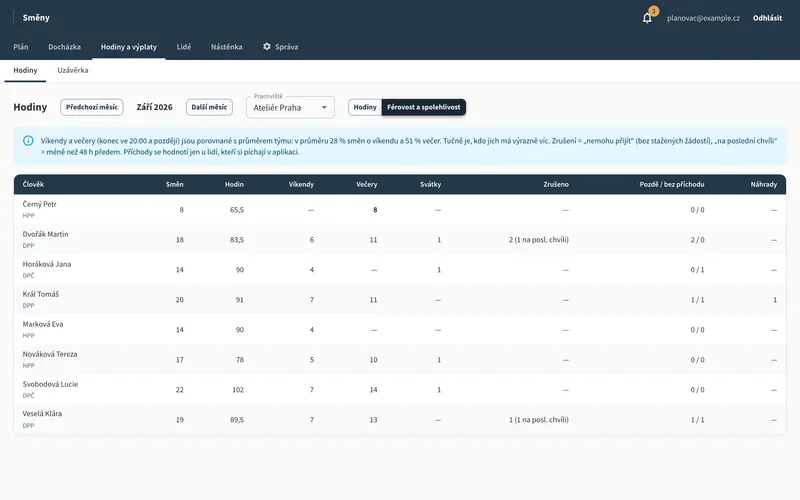Select Férovost a spolehlivost toggle
Screen dimensions: 800x500
(423, 107)
